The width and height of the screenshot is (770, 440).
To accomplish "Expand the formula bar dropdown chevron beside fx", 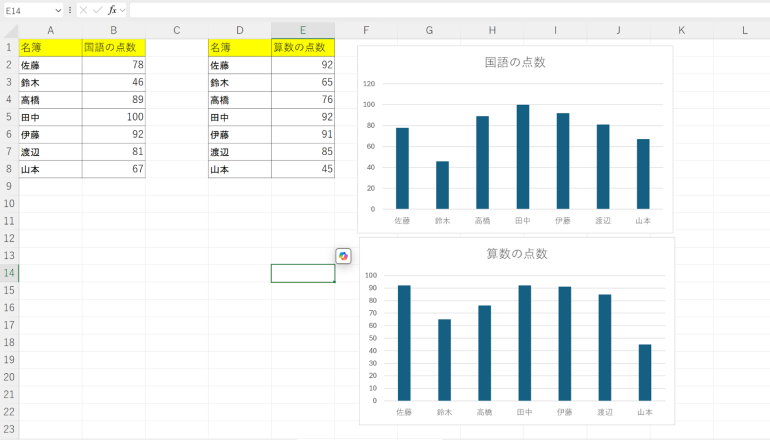I will click(122, 10).
